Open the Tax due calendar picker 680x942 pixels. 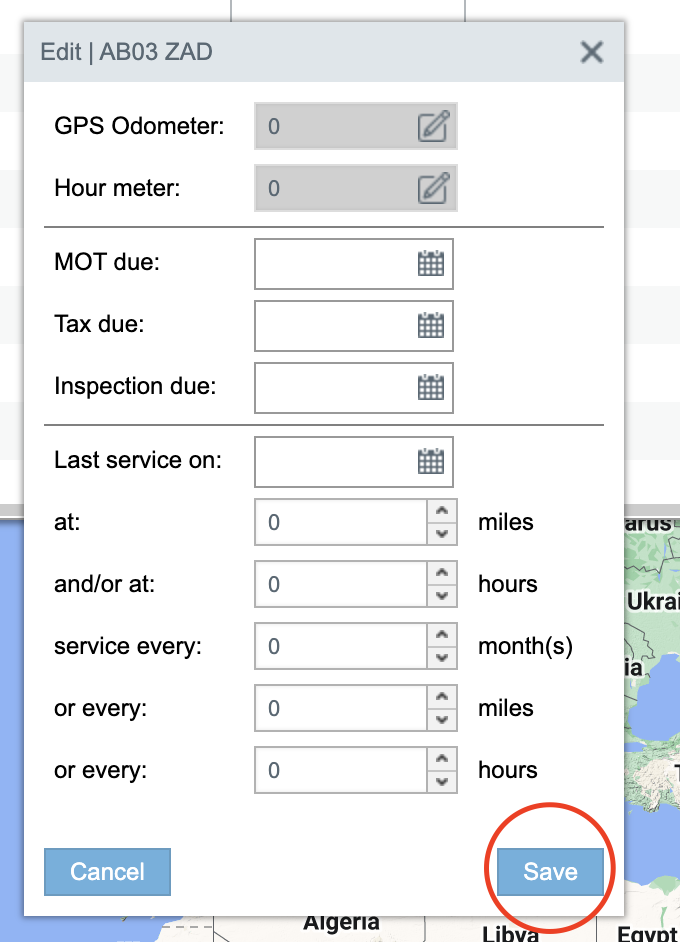[x=430, y=326]
